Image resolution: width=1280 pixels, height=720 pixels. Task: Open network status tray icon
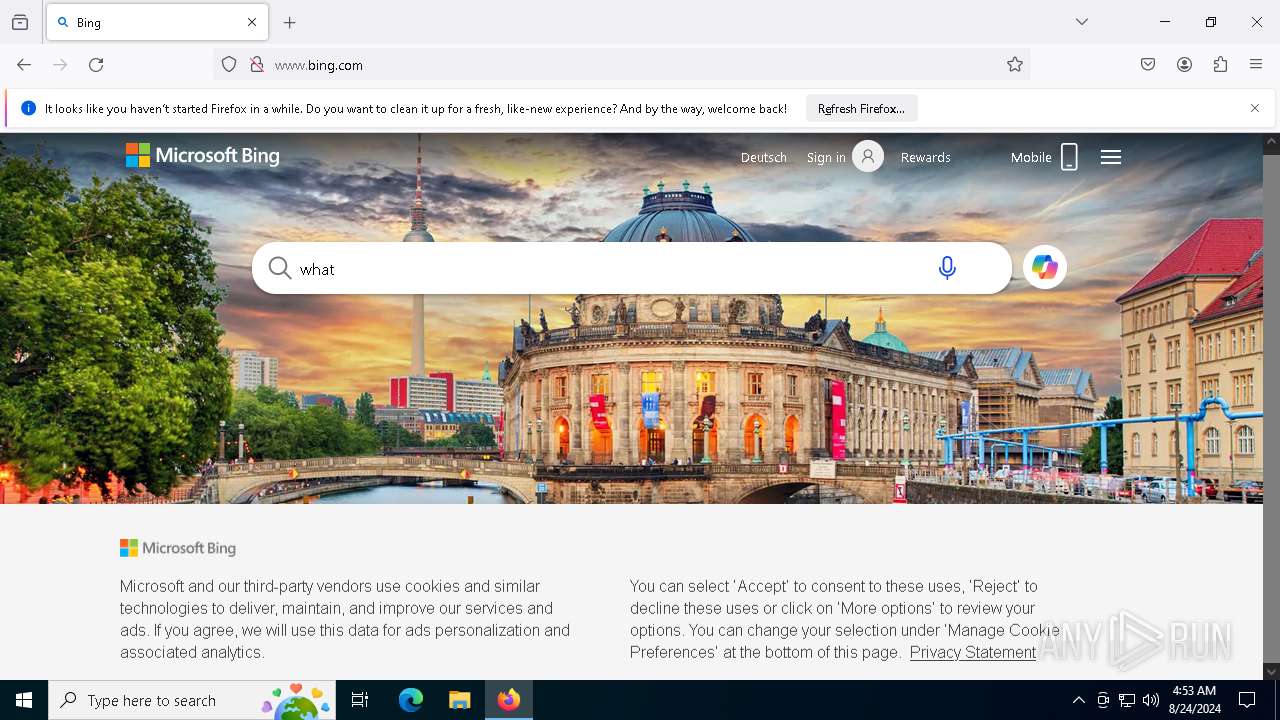point(1127,700)
